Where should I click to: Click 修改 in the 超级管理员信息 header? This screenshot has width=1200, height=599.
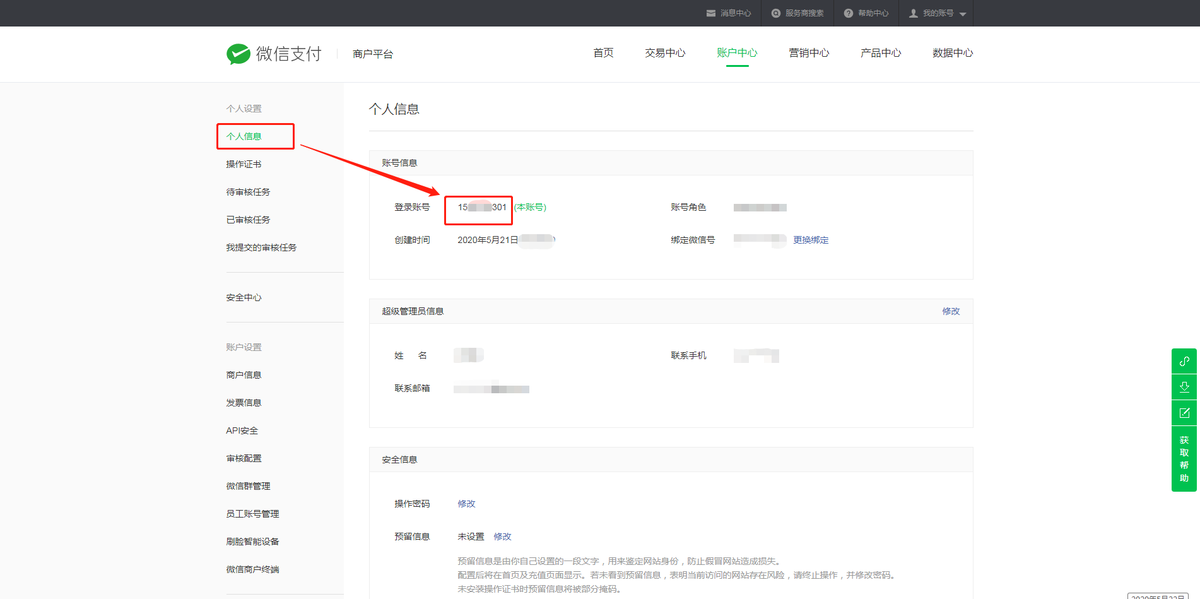[x=950, y=311]
